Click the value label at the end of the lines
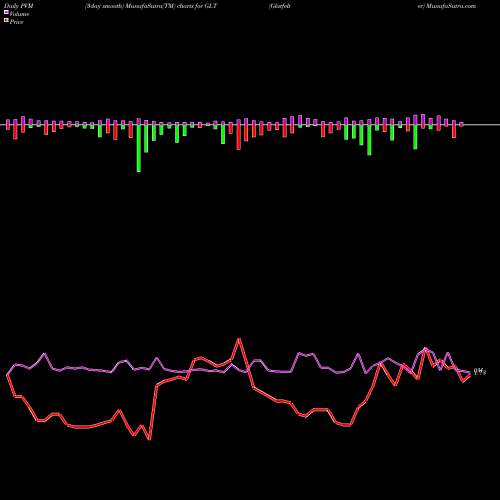500x500 pixels. (480, 371)
